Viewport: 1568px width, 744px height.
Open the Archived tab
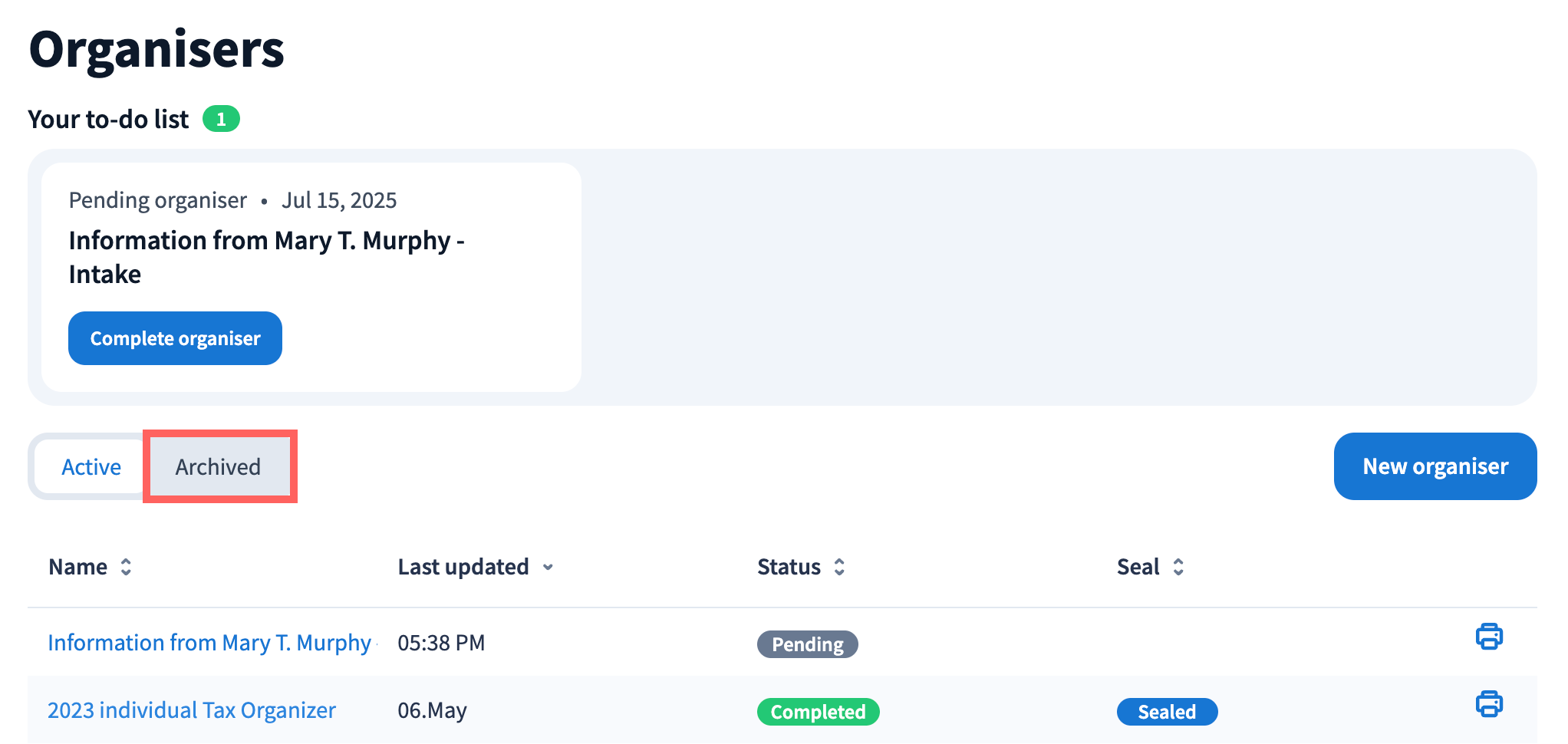[219, 467]
